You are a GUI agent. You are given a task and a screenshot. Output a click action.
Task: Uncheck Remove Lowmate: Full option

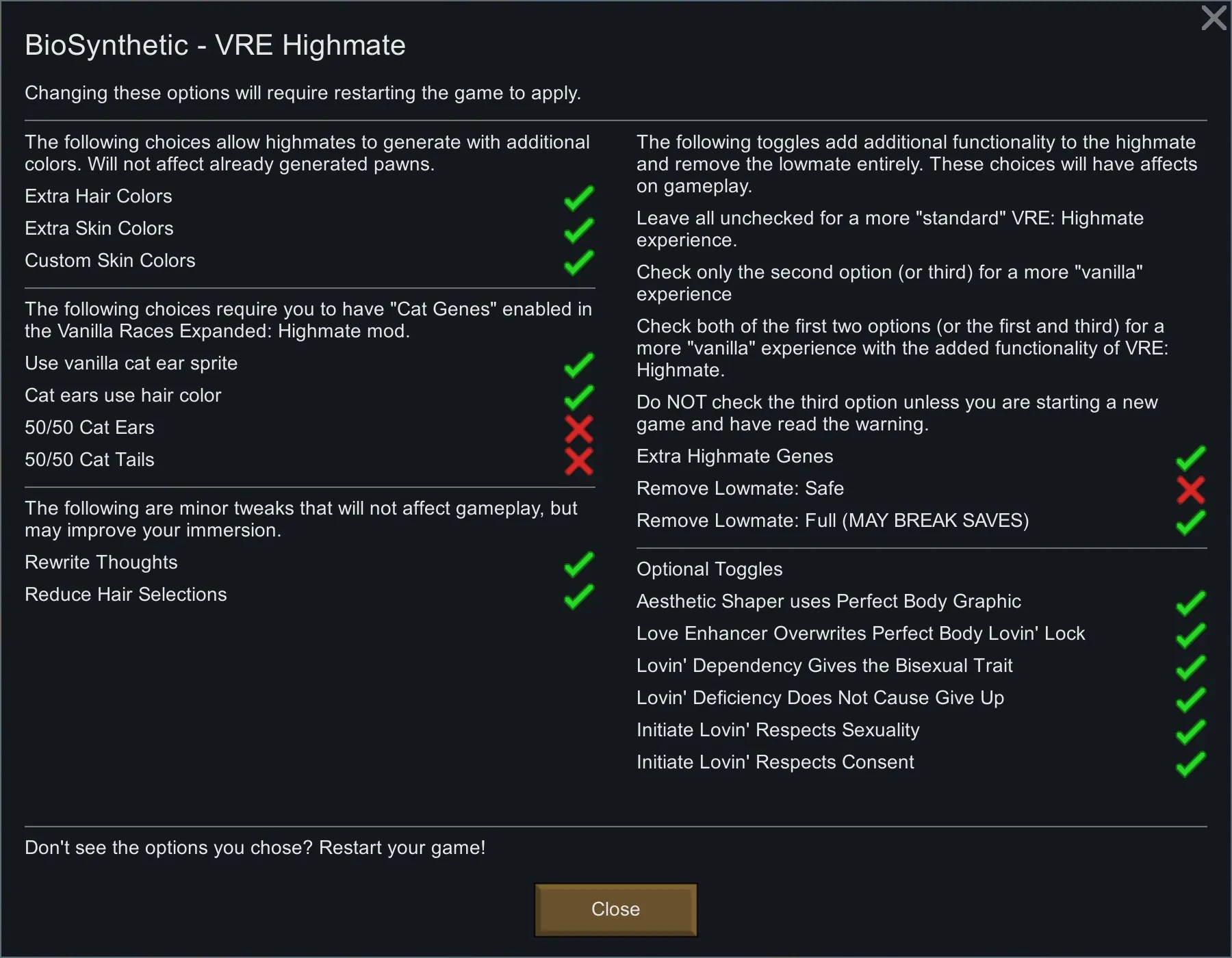click(x=1190, y=522)
